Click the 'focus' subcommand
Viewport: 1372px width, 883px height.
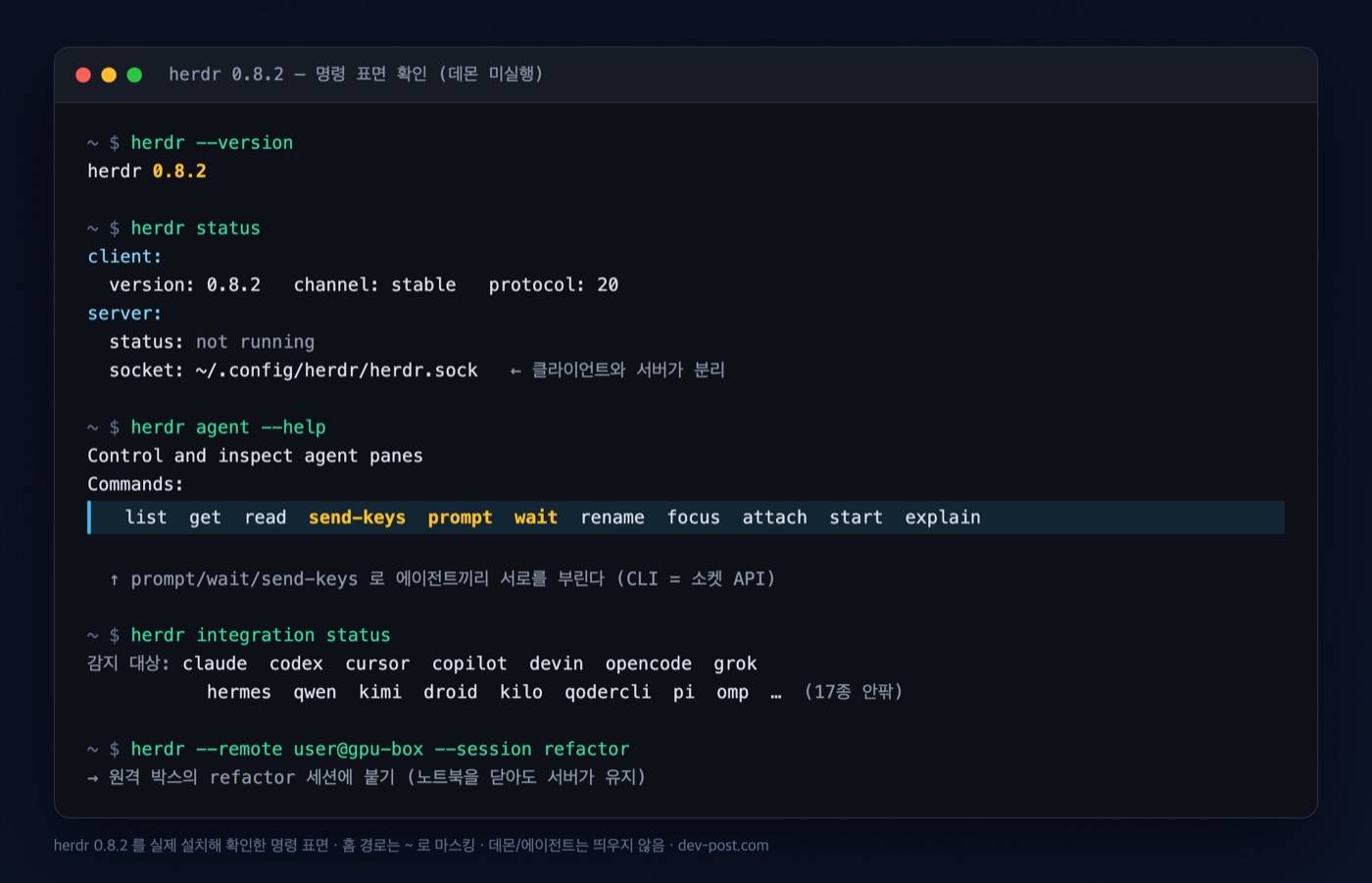tap(694, 517)
